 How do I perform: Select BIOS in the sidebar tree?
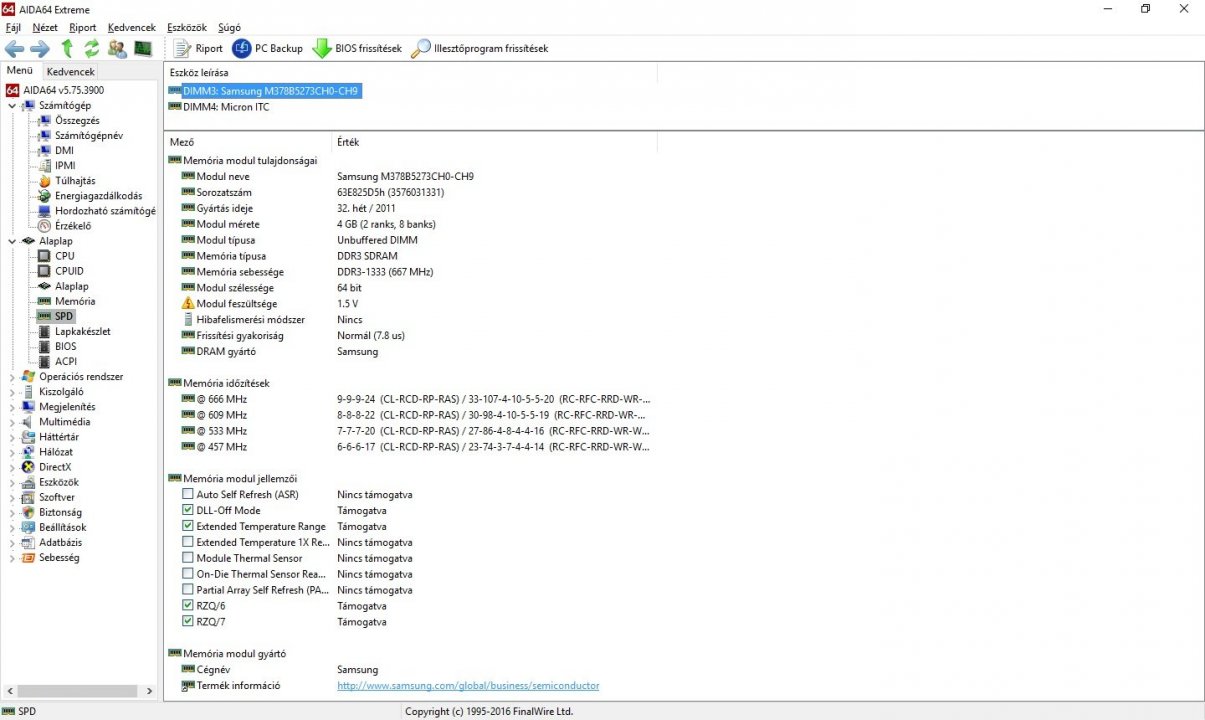click(x=65, y=346)
